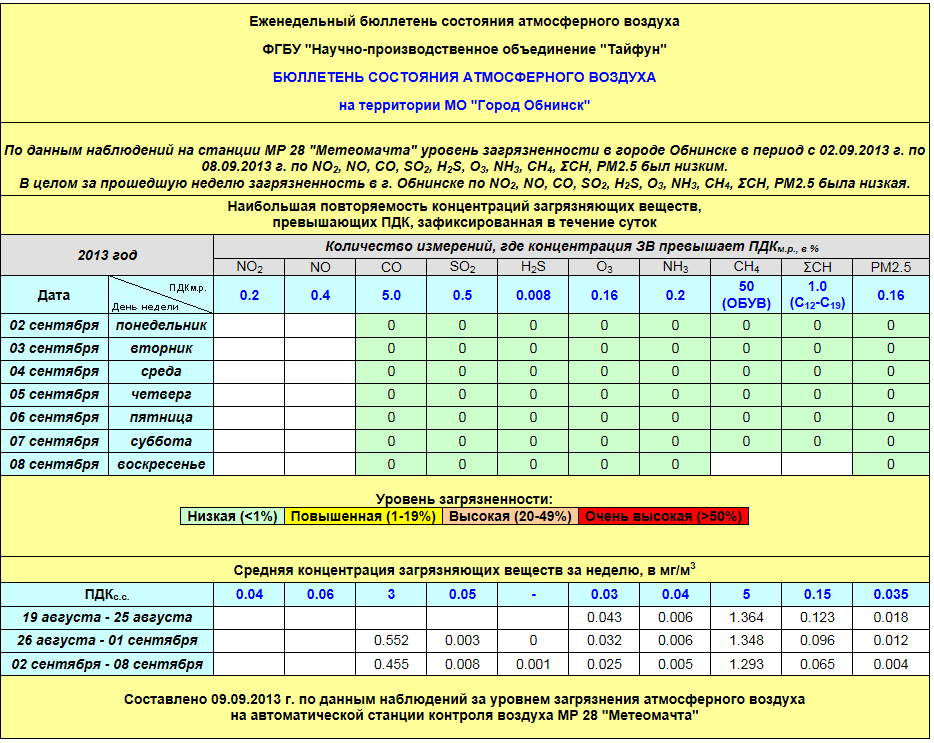Click the empty CH₄ cell for 08 сентября
The image size is (934, 743).
746,464
